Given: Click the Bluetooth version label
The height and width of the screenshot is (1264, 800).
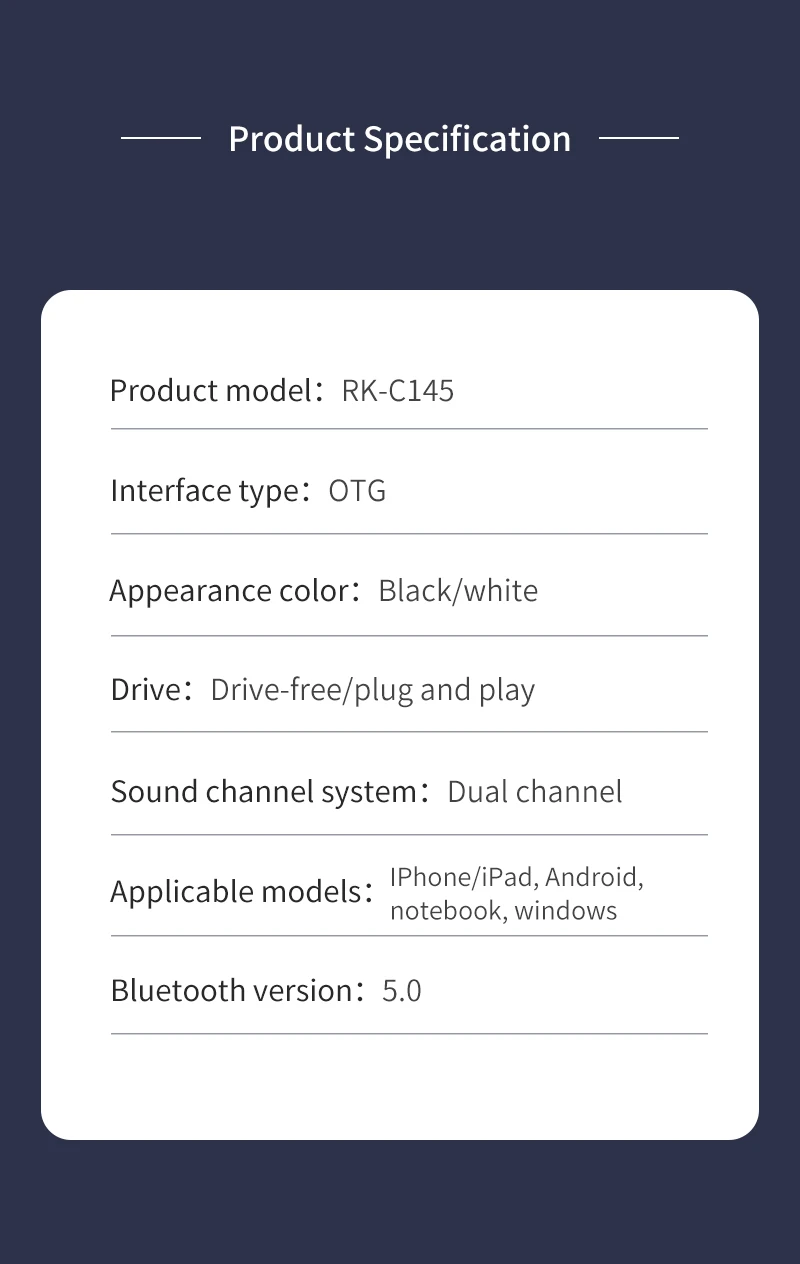Looking at the screenshot, I should coord(231,991).
